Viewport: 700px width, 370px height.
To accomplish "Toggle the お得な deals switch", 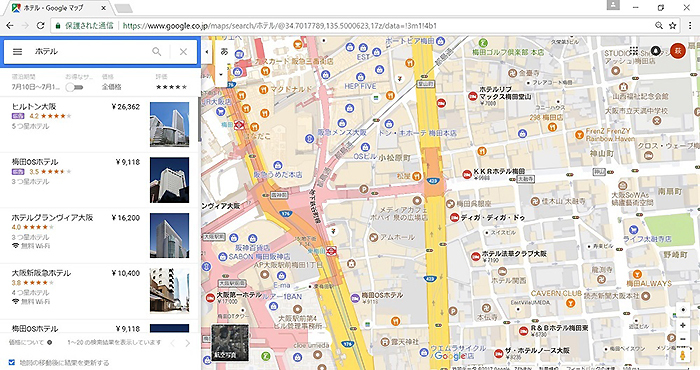I will click(x=74, y=87).
